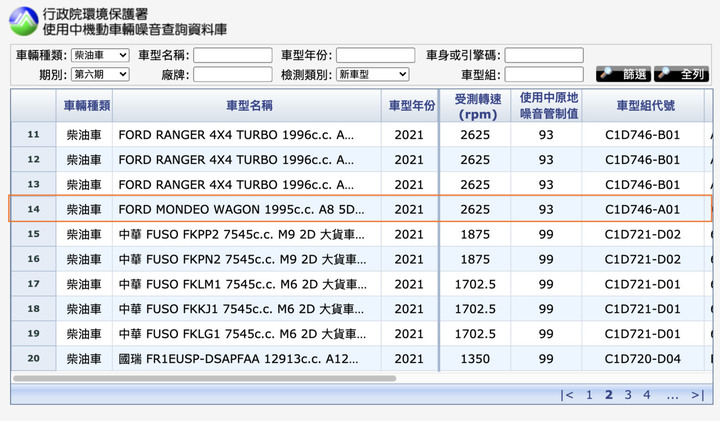
Task: Select 中華 FUSO FKKJ1 7545c.c. row name
Action: tap(241, 309)
